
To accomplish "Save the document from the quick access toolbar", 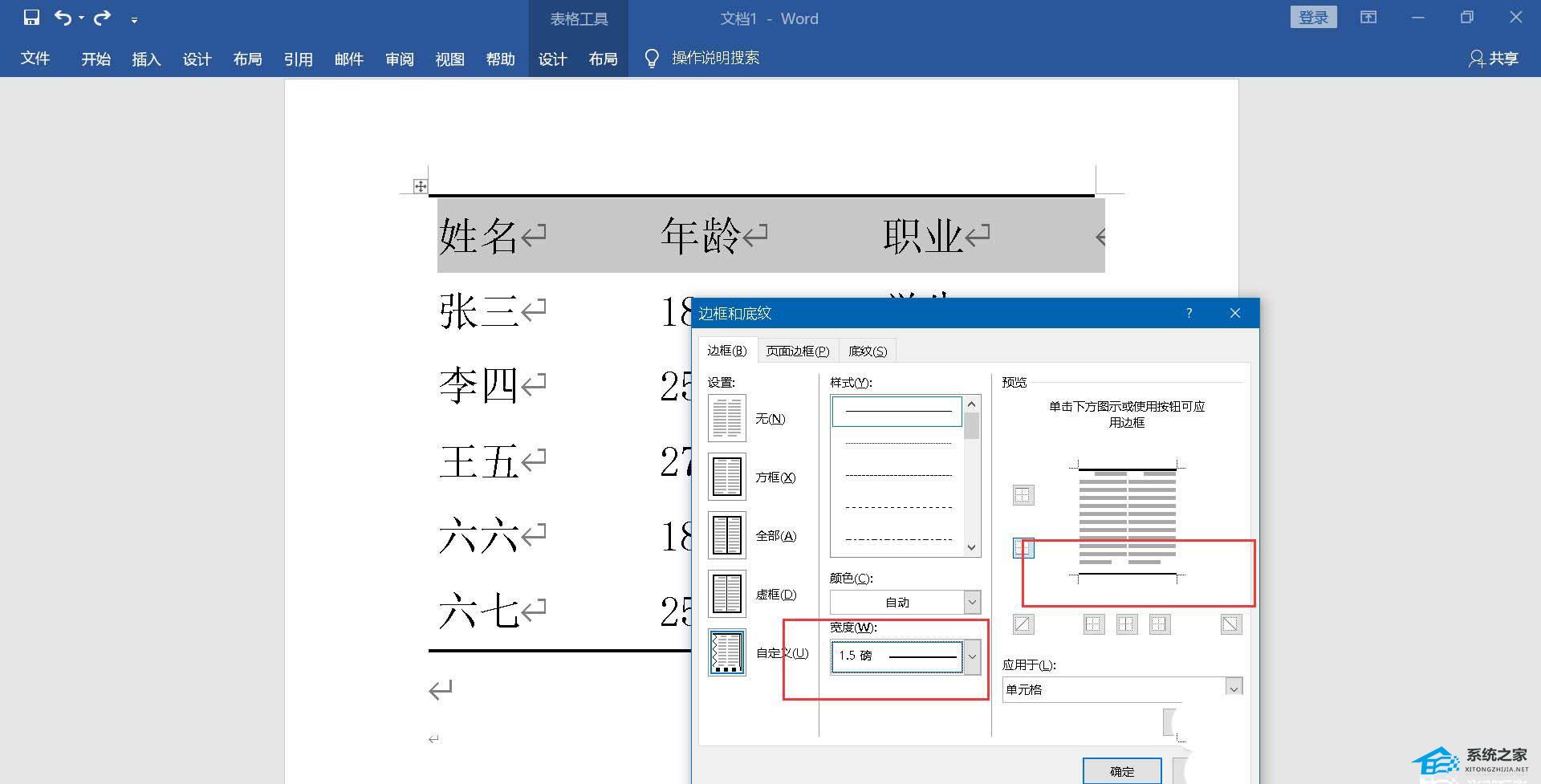I will [x=31, y=18].
